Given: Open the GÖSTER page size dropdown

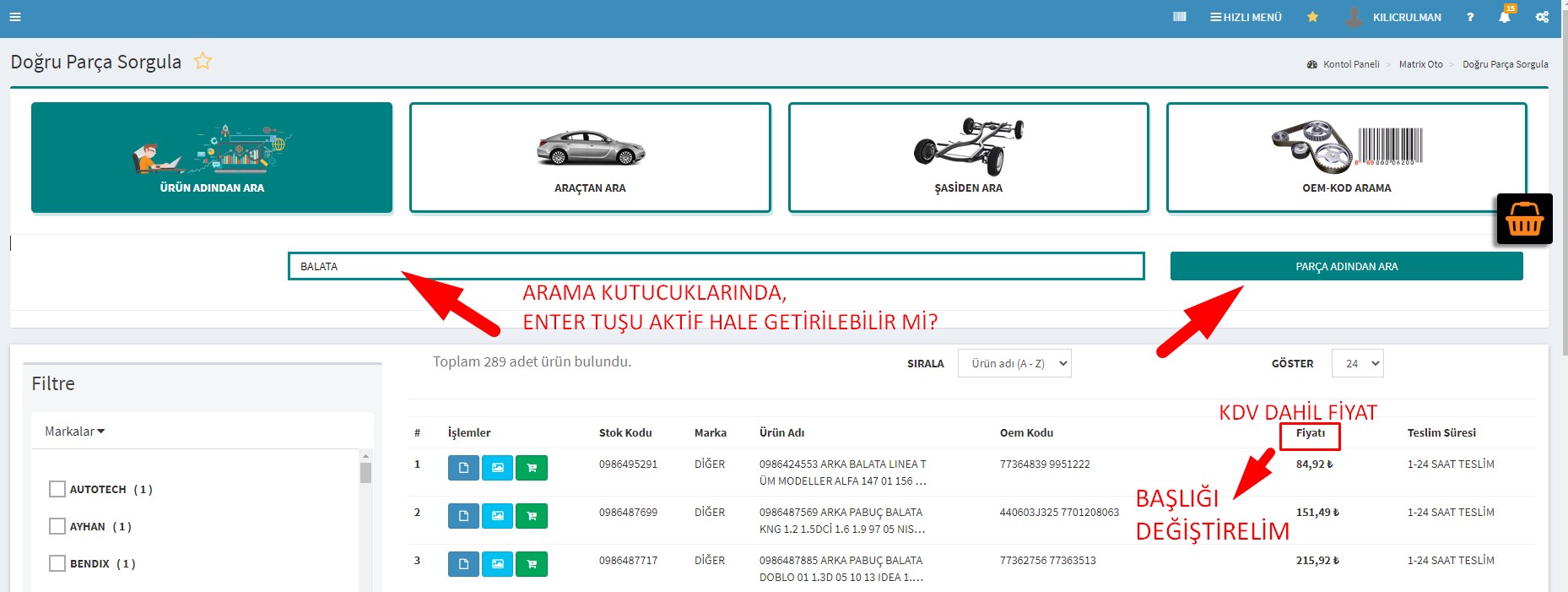Looking at the screenshot, I should pyautogui.click(x=1356, y=363).
